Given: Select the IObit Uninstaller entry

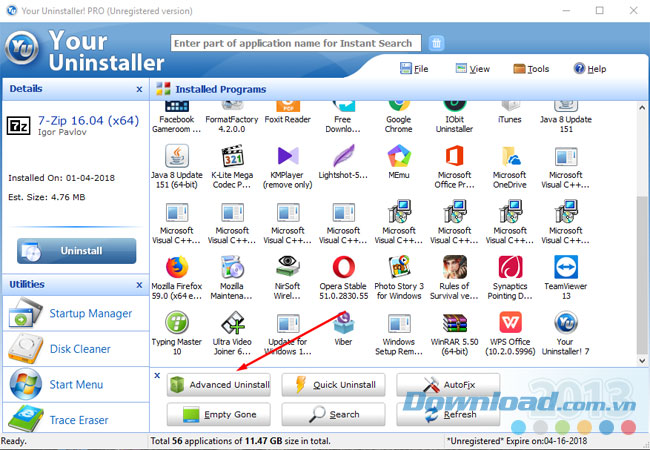Looking at the screenshot, I should click(x=454, y=118).
